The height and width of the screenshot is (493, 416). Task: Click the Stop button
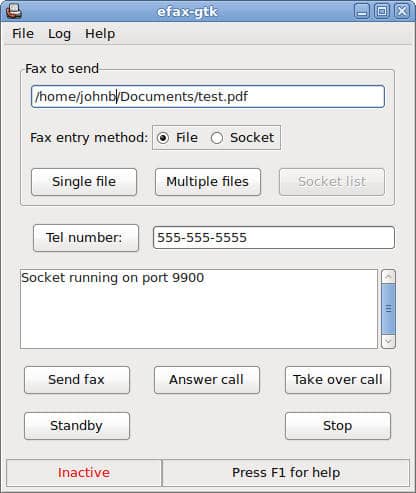click(338, 426)
